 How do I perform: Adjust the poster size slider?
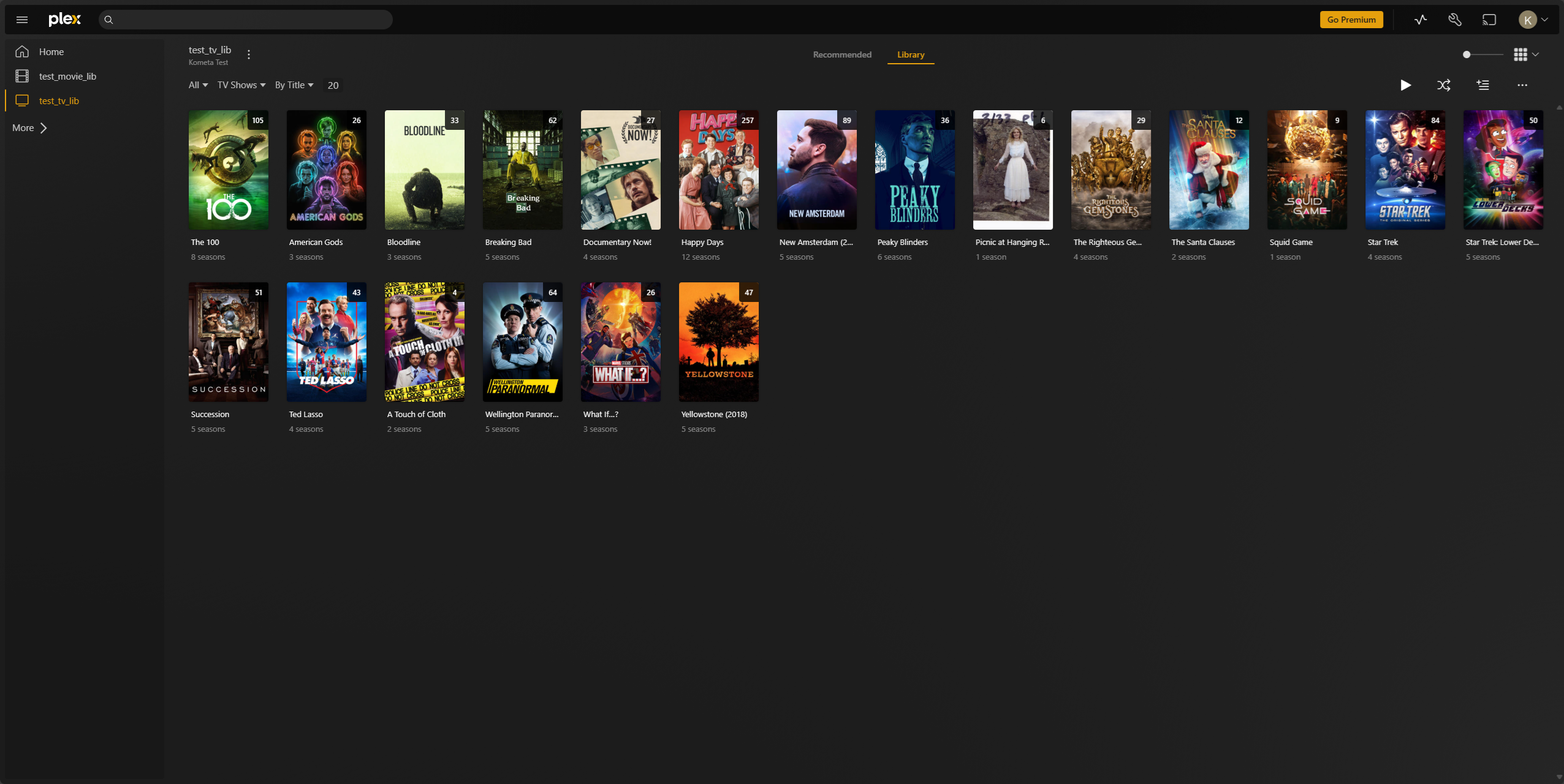pyautogui.click(x=1482, y=55)
